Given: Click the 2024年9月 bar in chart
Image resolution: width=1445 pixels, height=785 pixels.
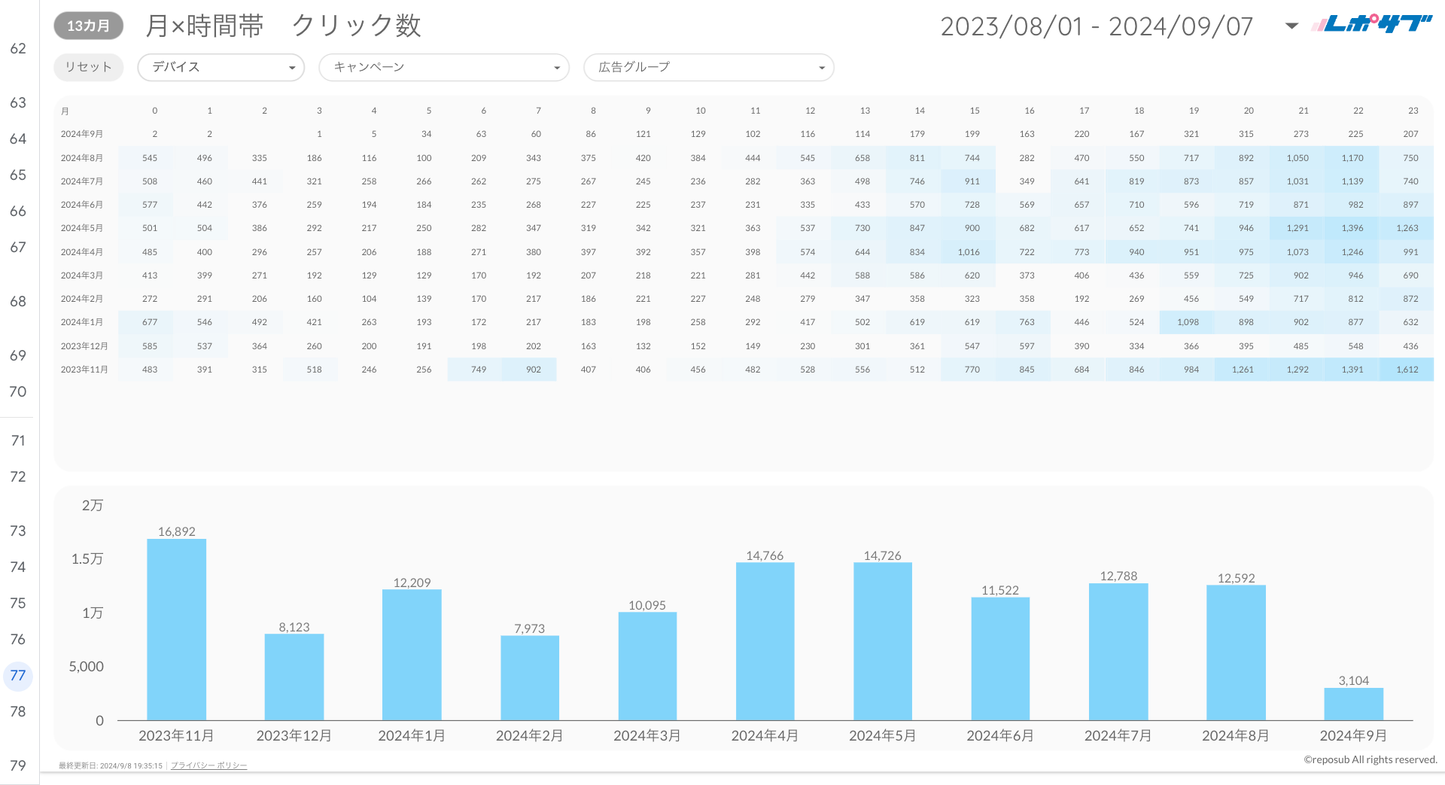Looking at the screenshot, I should 1353,704.
